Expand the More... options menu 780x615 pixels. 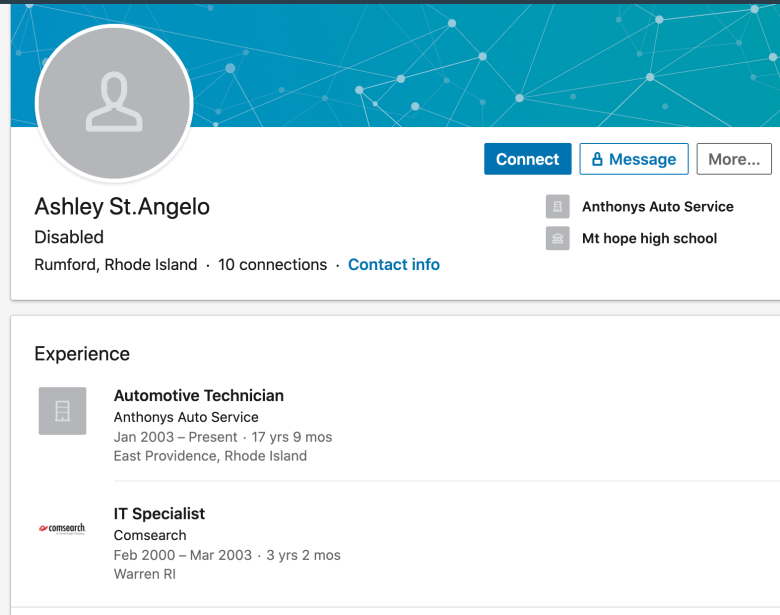click(734, 160)
